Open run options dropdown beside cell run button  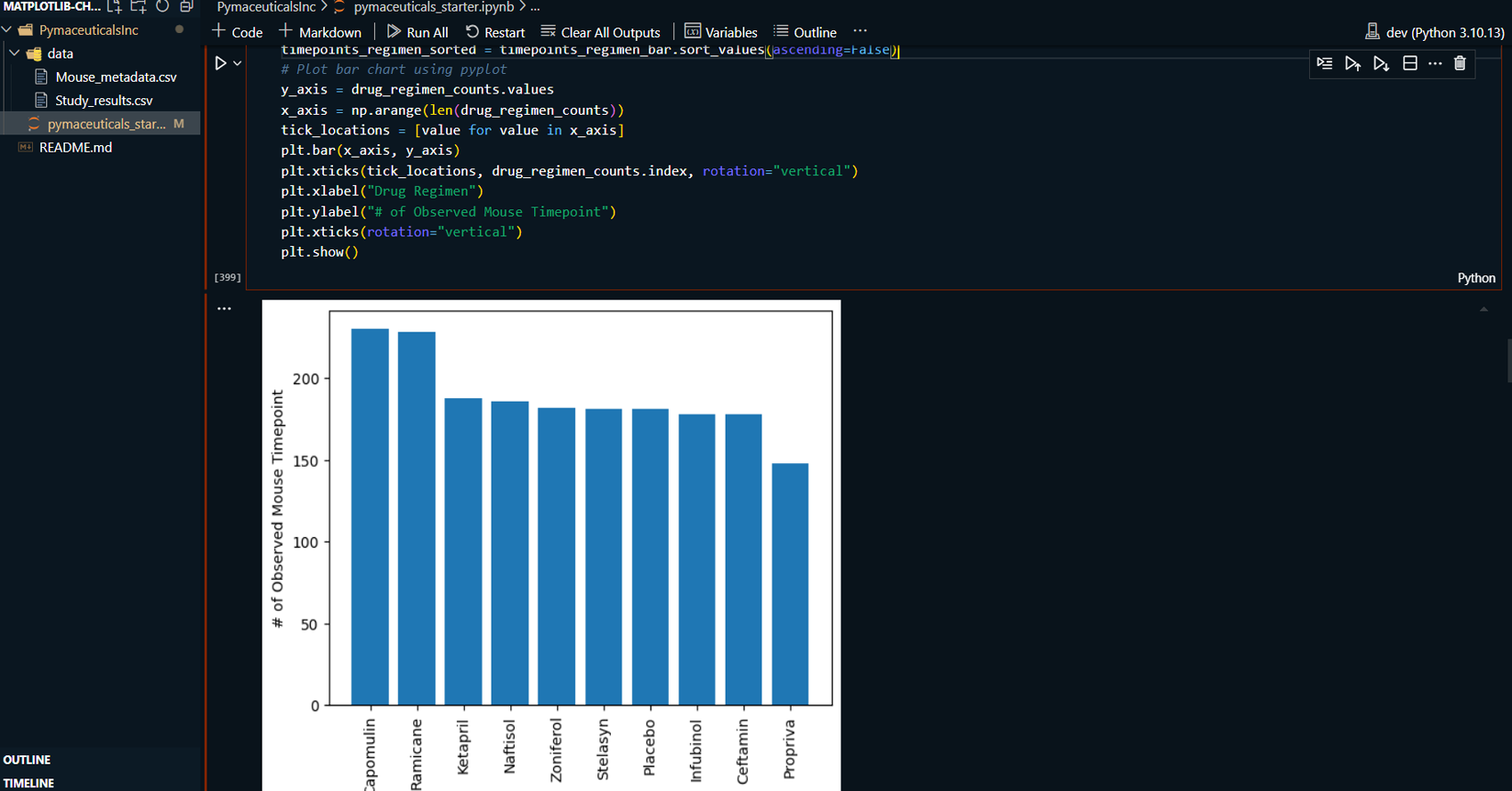(238, 63)
